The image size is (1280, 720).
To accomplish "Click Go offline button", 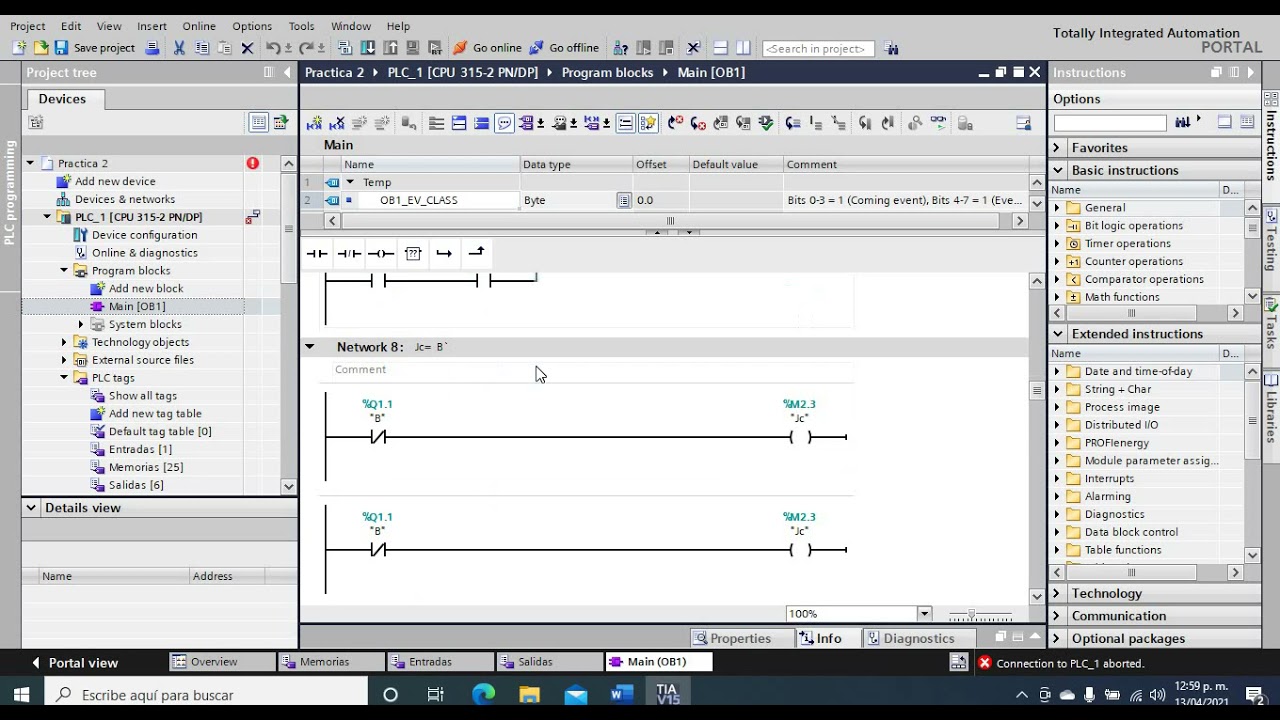I will click(x=565, y=48).
